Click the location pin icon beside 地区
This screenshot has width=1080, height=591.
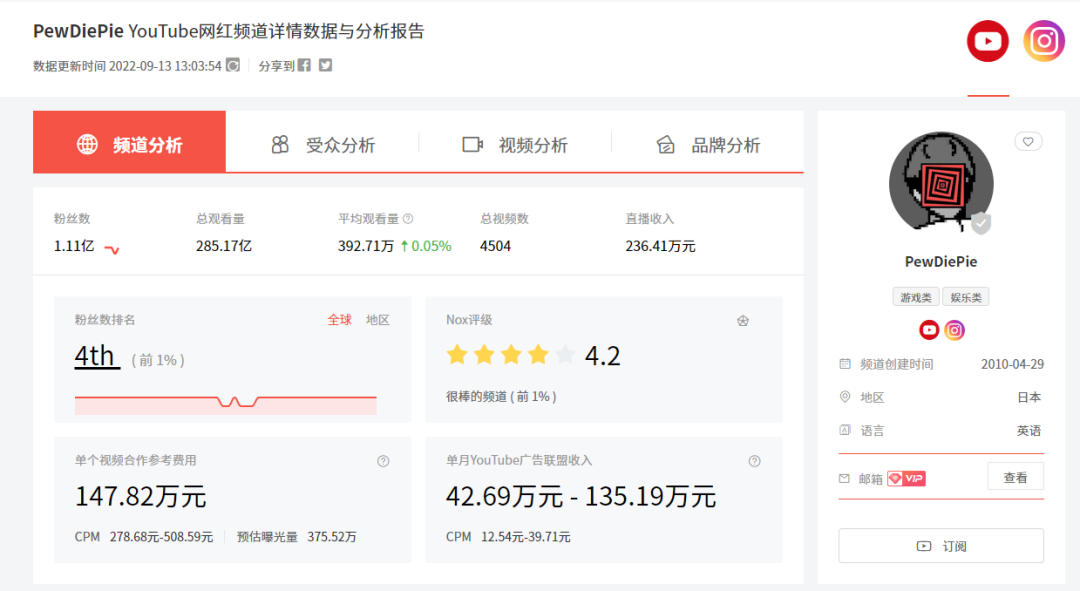(845, 397)
